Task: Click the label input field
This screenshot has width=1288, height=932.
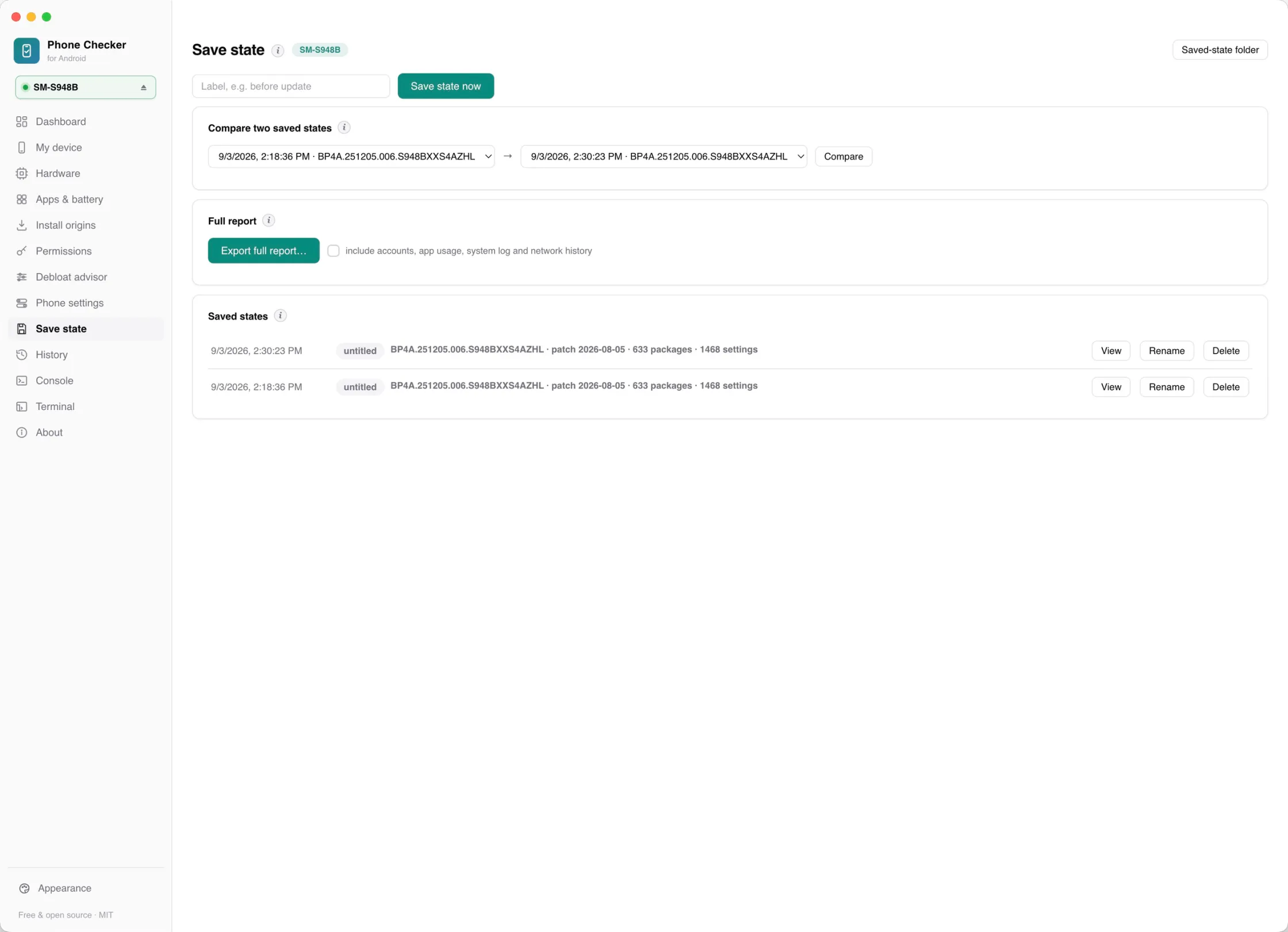Action: tap(291, 86)
